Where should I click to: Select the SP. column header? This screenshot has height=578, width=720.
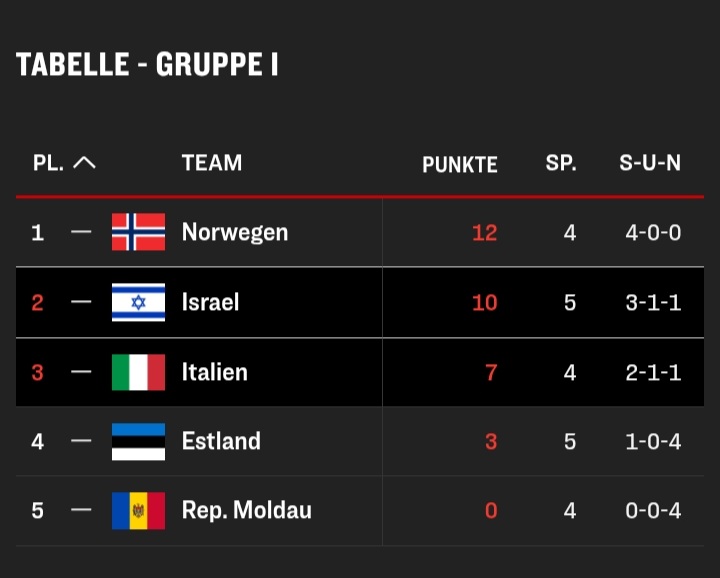[561, 163]
